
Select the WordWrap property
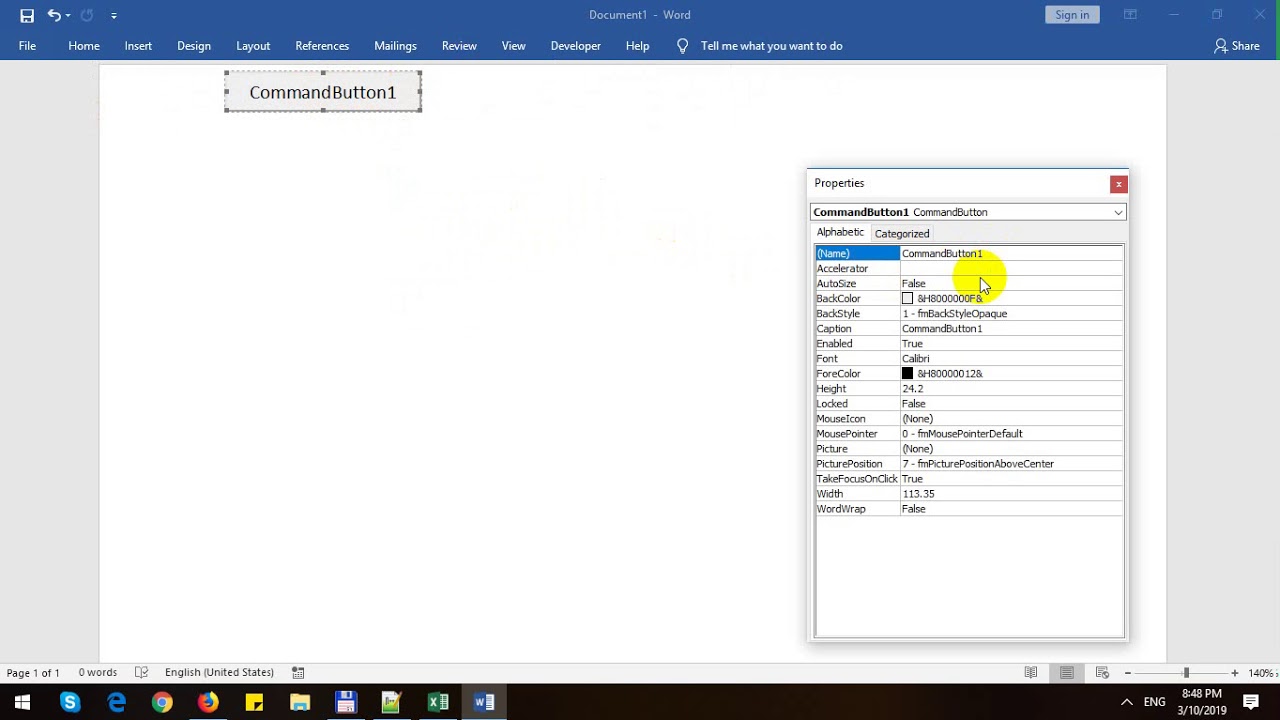click(857, 509)
